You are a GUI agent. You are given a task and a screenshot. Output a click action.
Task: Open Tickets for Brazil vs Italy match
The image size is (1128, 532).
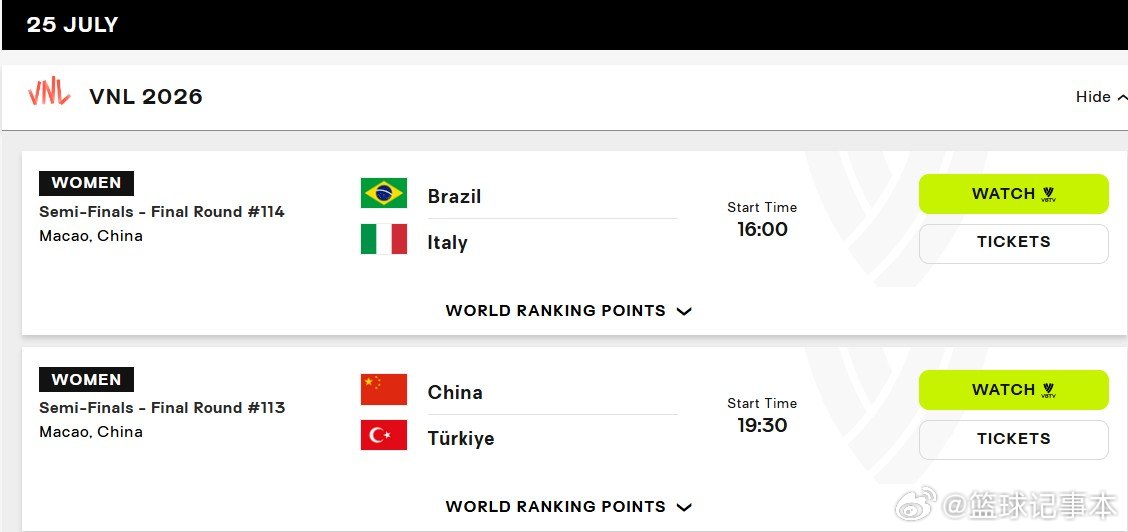[x=1014, y=243]
